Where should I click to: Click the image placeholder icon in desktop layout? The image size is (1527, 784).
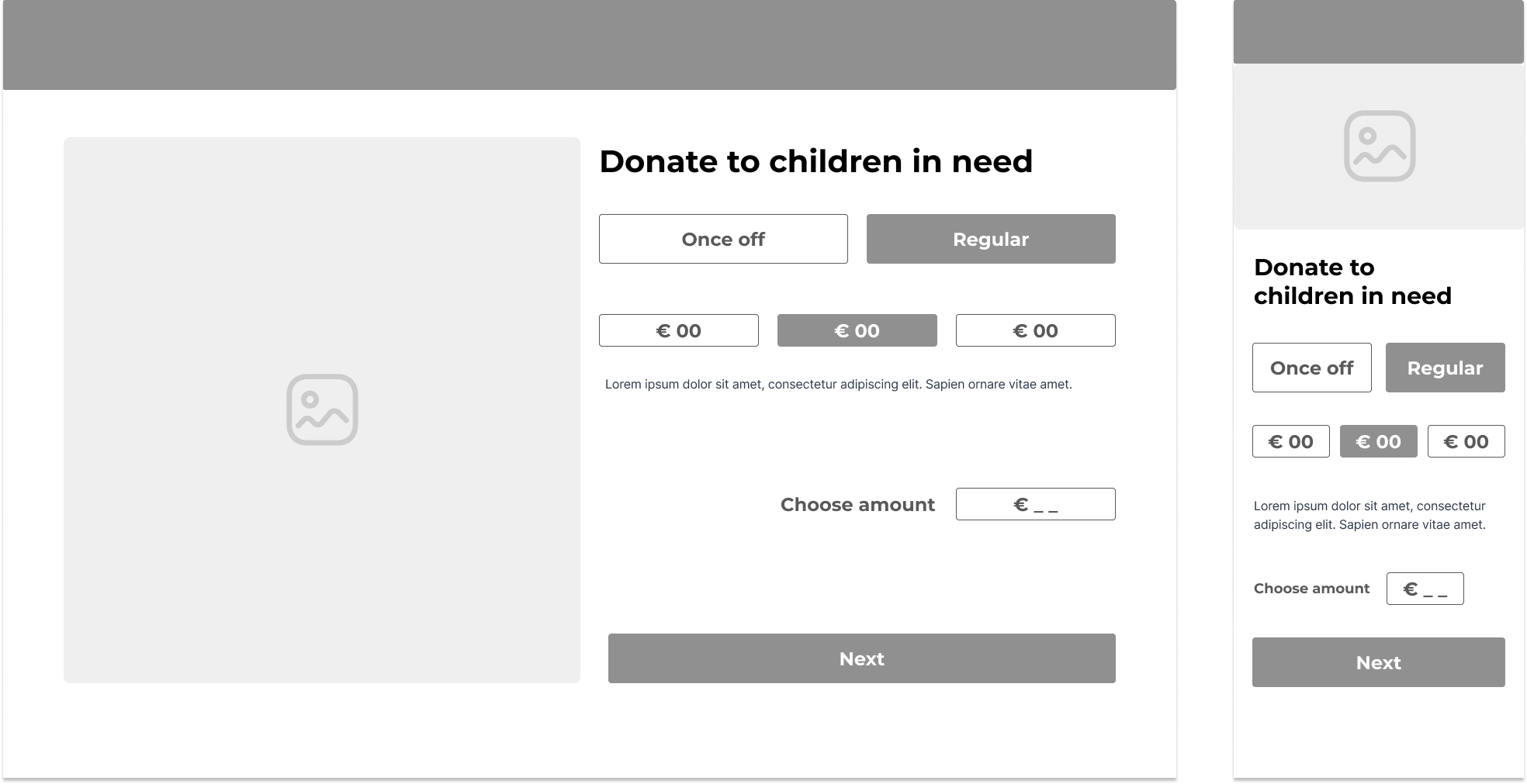click(x=322, y=409)
